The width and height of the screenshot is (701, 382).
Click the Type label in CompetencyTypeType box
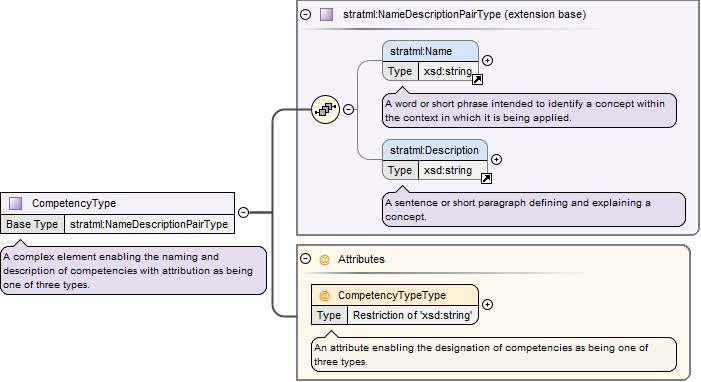click(329, 315)
